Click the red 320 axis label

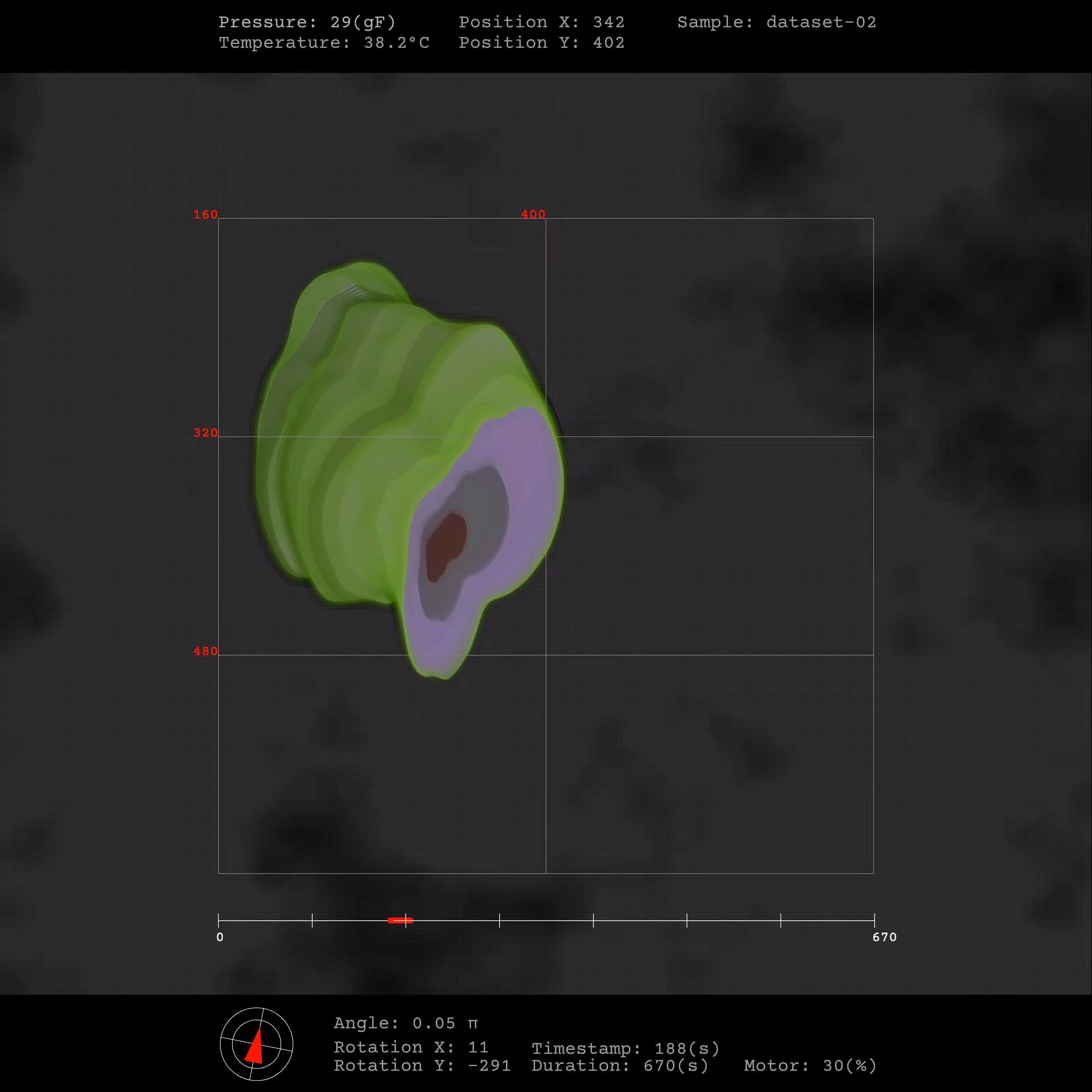205,433
